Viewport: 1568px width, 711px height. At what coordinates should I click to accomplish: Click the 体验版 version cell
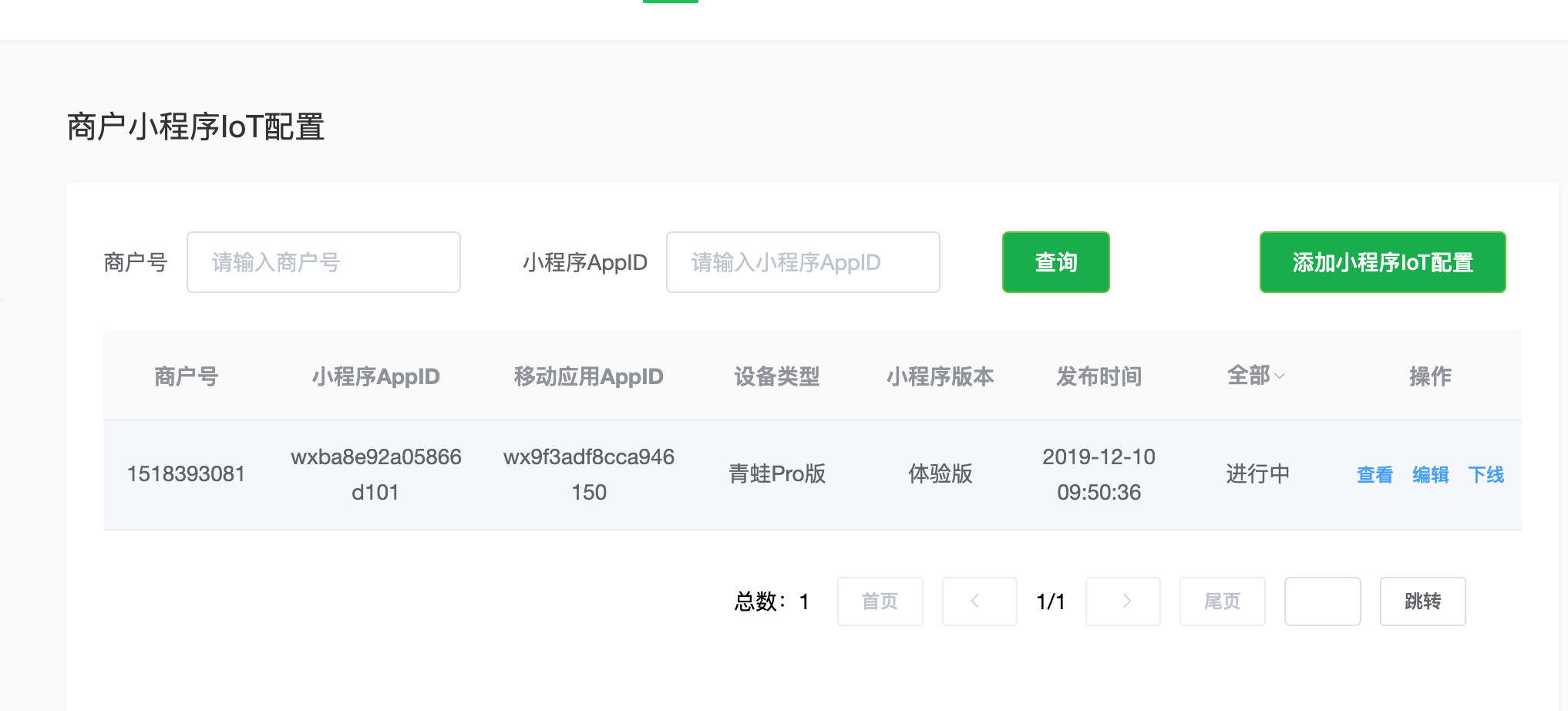pos(940,474)
